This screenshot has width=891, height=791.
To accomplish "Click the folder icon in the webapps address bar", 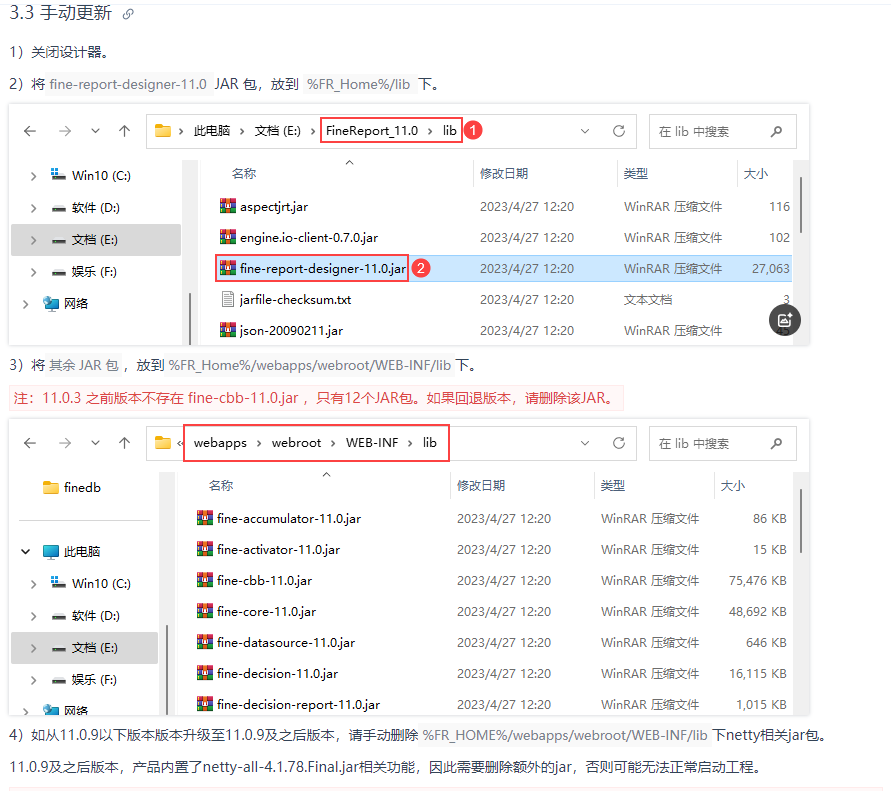I will pos(163,442).
